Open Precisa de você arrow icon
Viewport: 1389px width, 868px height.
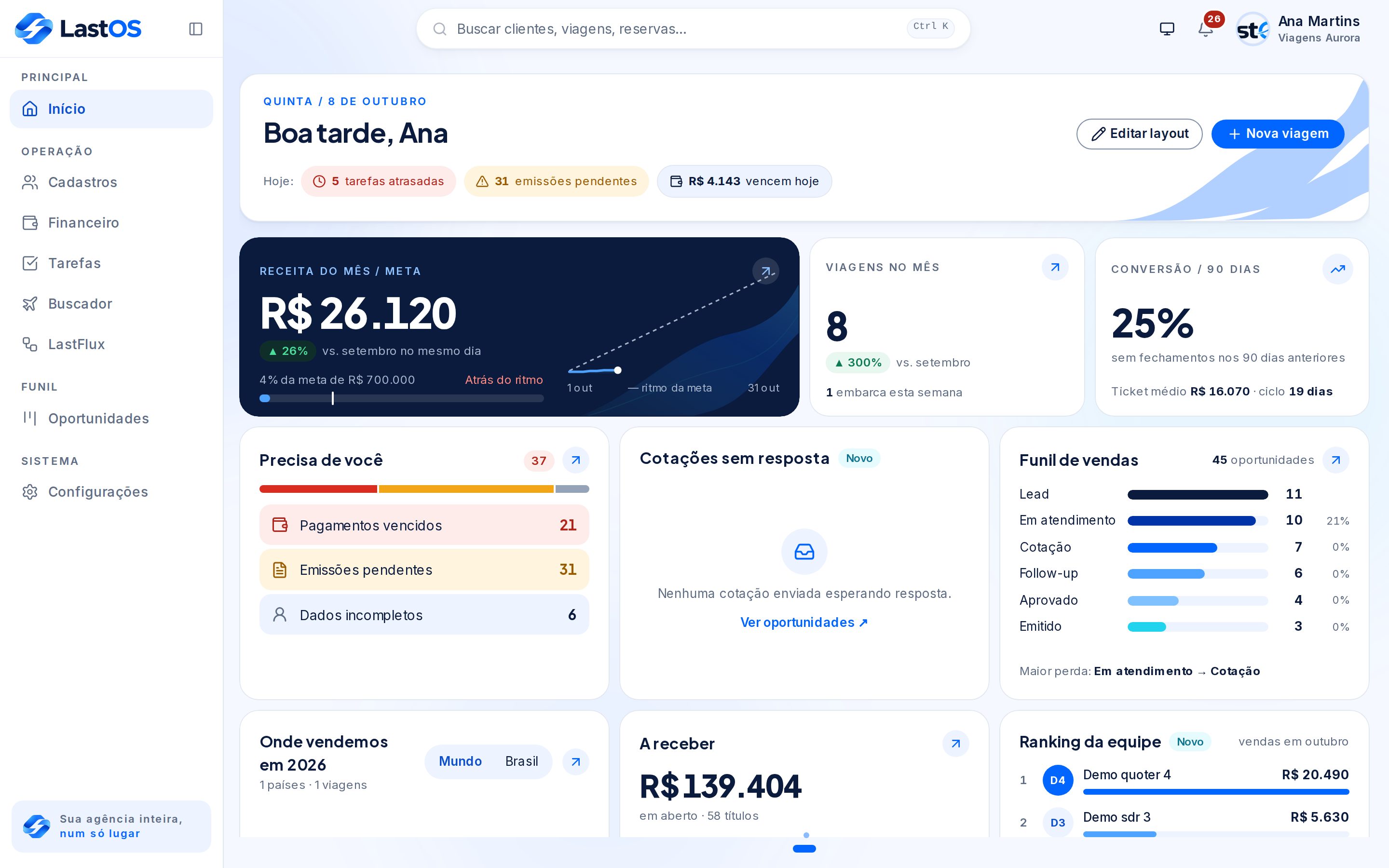click(x=576, y=460)
